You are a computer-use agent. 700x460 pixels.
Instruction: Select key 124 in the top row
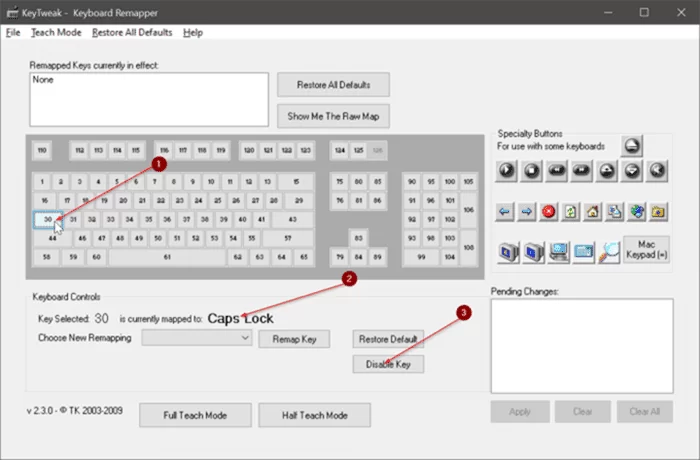point(340,151)
